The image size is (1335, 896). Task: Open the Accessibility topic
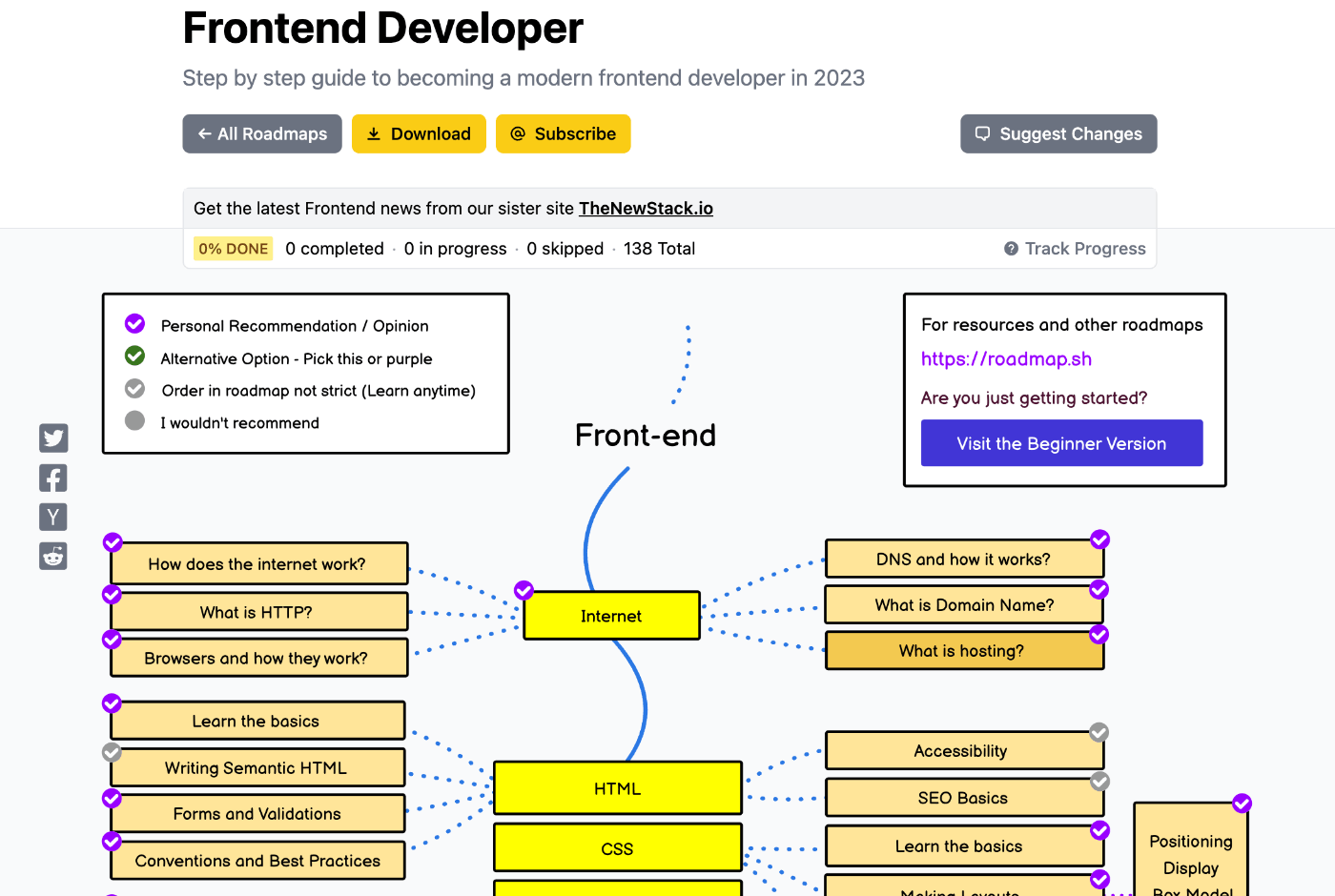pos(963,751)
